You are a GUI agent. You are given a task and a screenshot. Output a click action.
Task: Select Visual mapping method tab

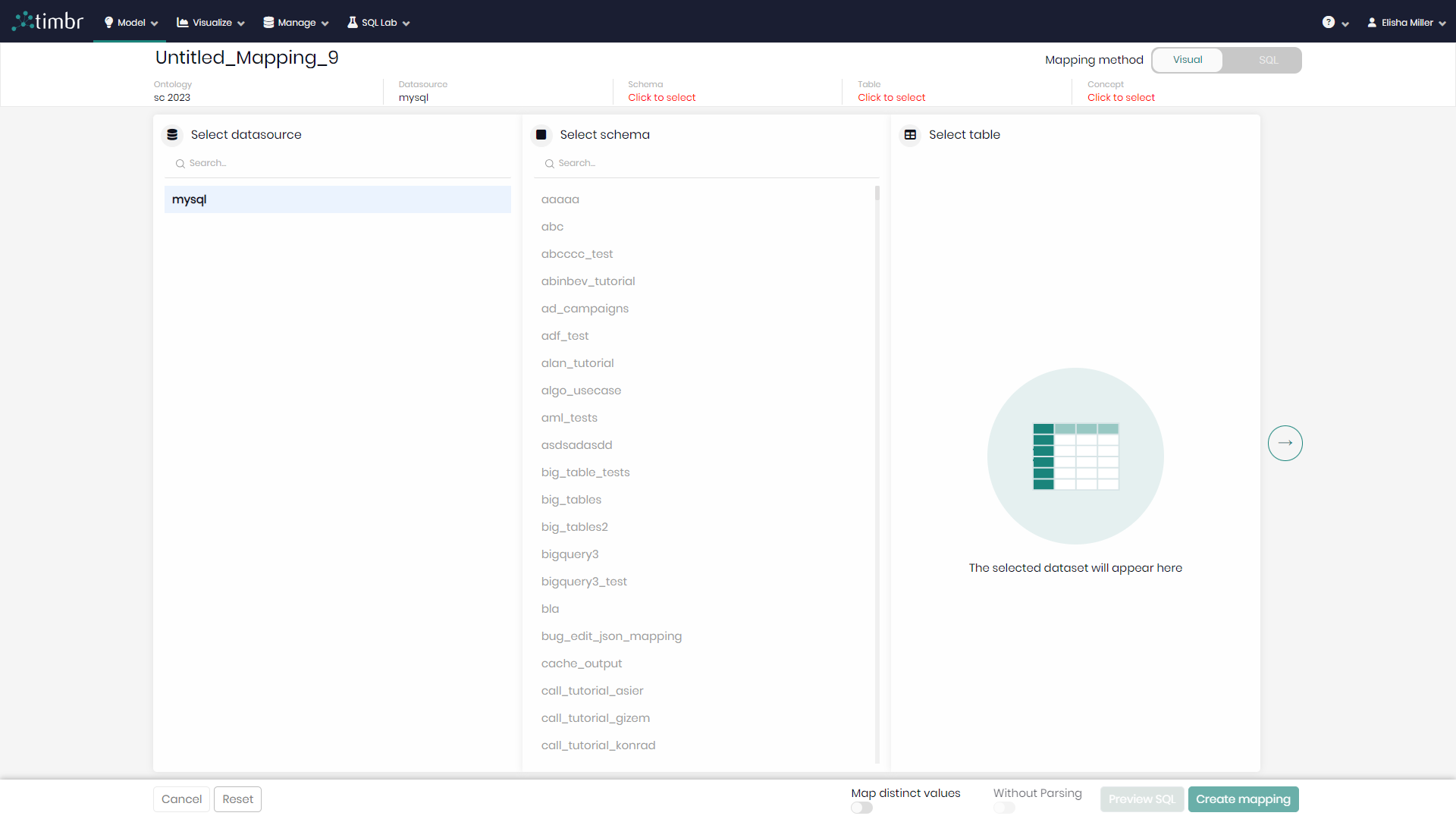point(1188,60)
